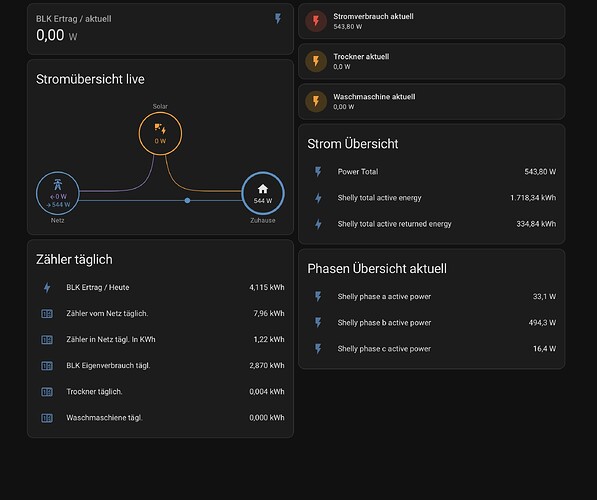This screenshot has height=500, width=597.
Task: Click the Shelly phase b active power entry
Action: click(432, 323)
